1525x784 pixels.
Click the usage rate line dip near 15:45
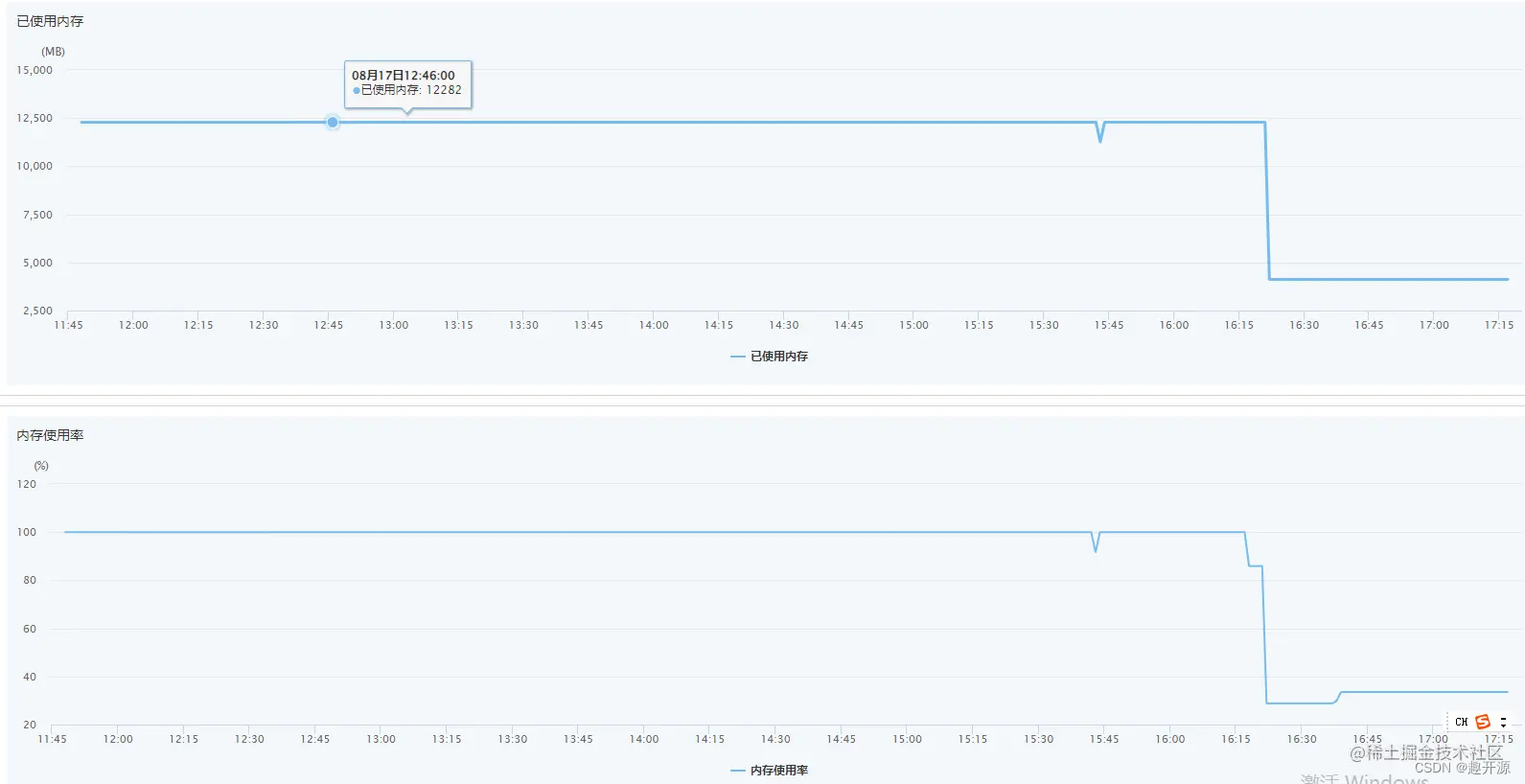(1096, 543)
